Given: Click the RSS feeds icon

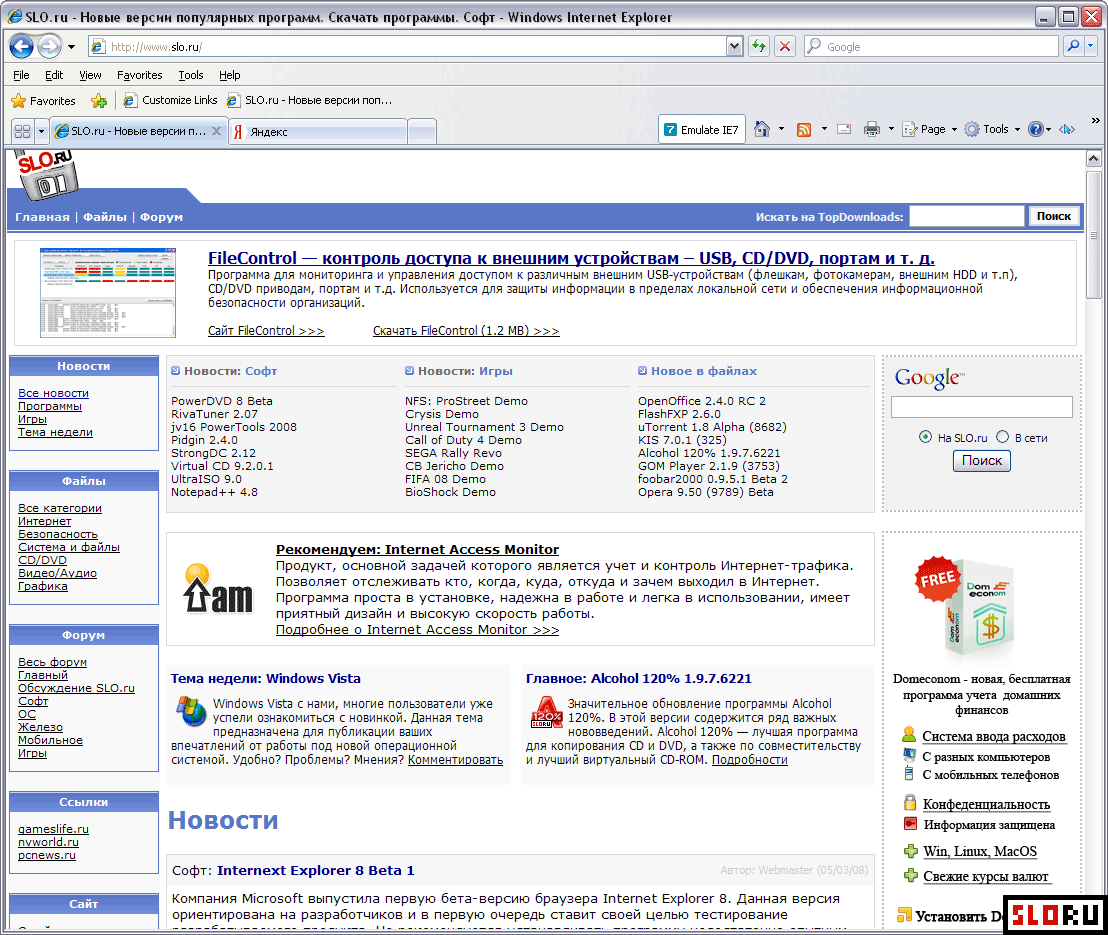Looking at the screenshot, I should [x=804, y=130].
